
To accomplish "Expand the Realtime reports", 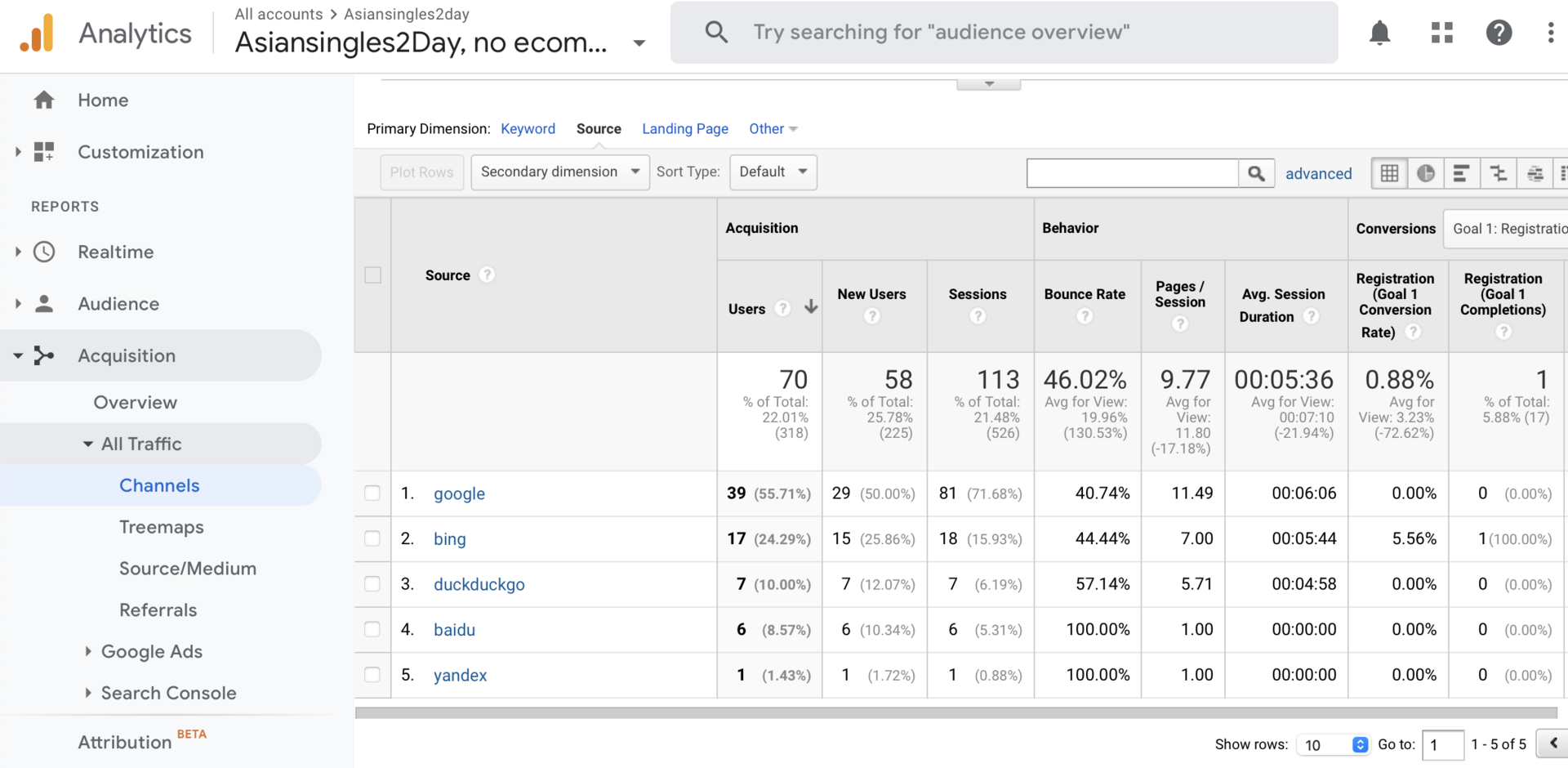I will 18,252.
